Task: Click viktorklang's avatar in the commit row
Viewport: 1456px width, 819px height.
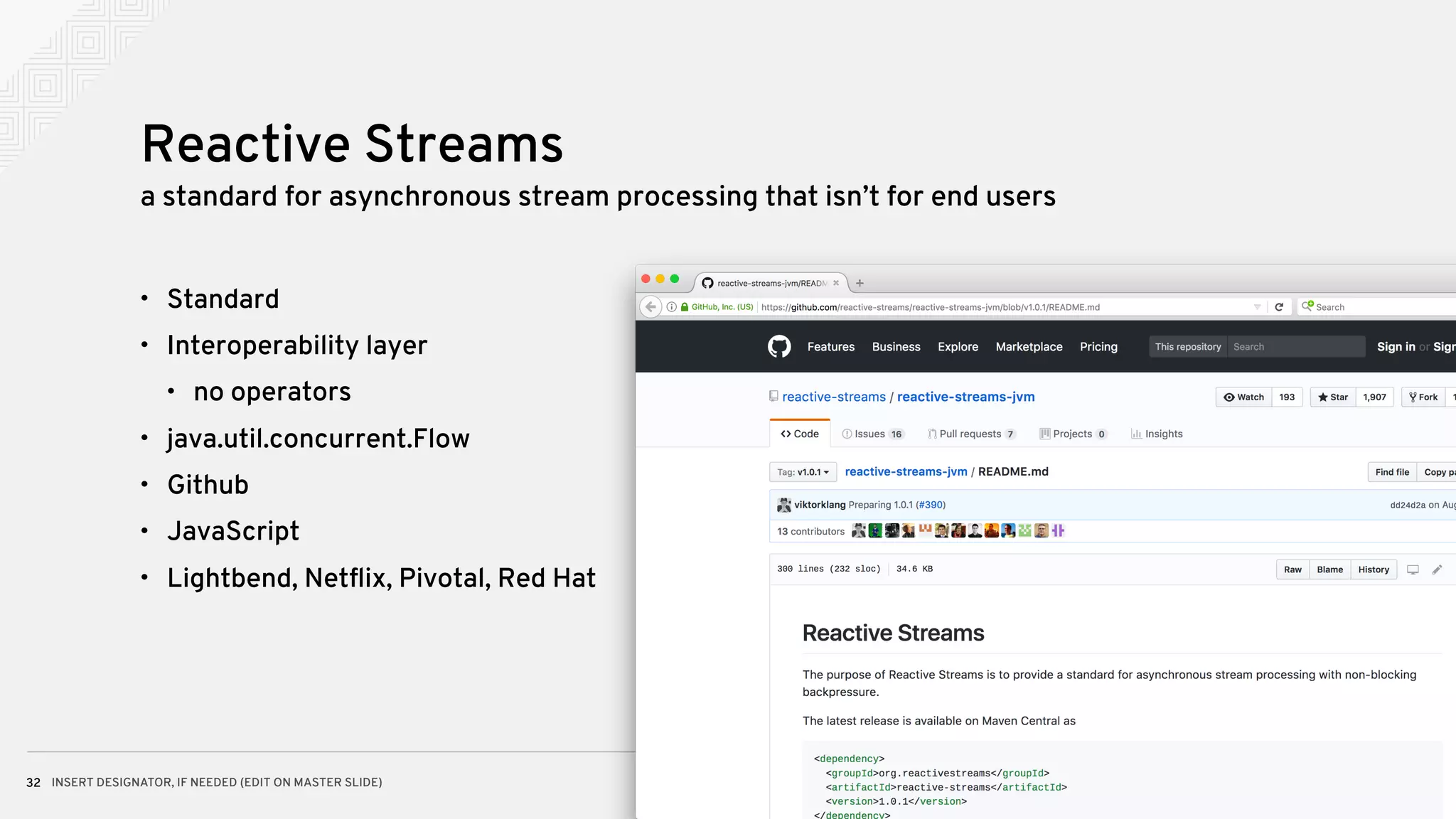Action: click(784, 505)
